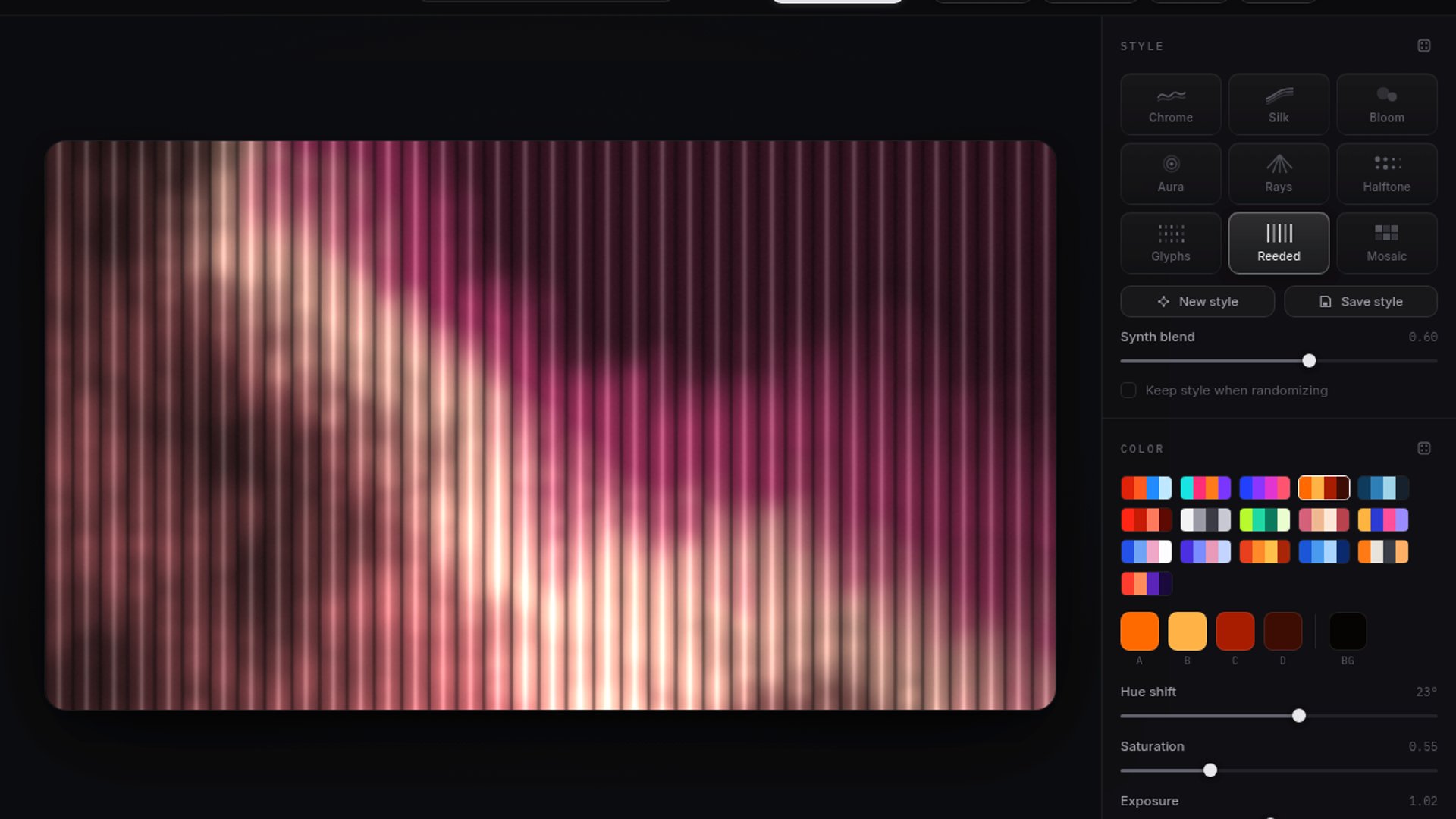Open color D dark maroon swatch

coord(1282,631)
